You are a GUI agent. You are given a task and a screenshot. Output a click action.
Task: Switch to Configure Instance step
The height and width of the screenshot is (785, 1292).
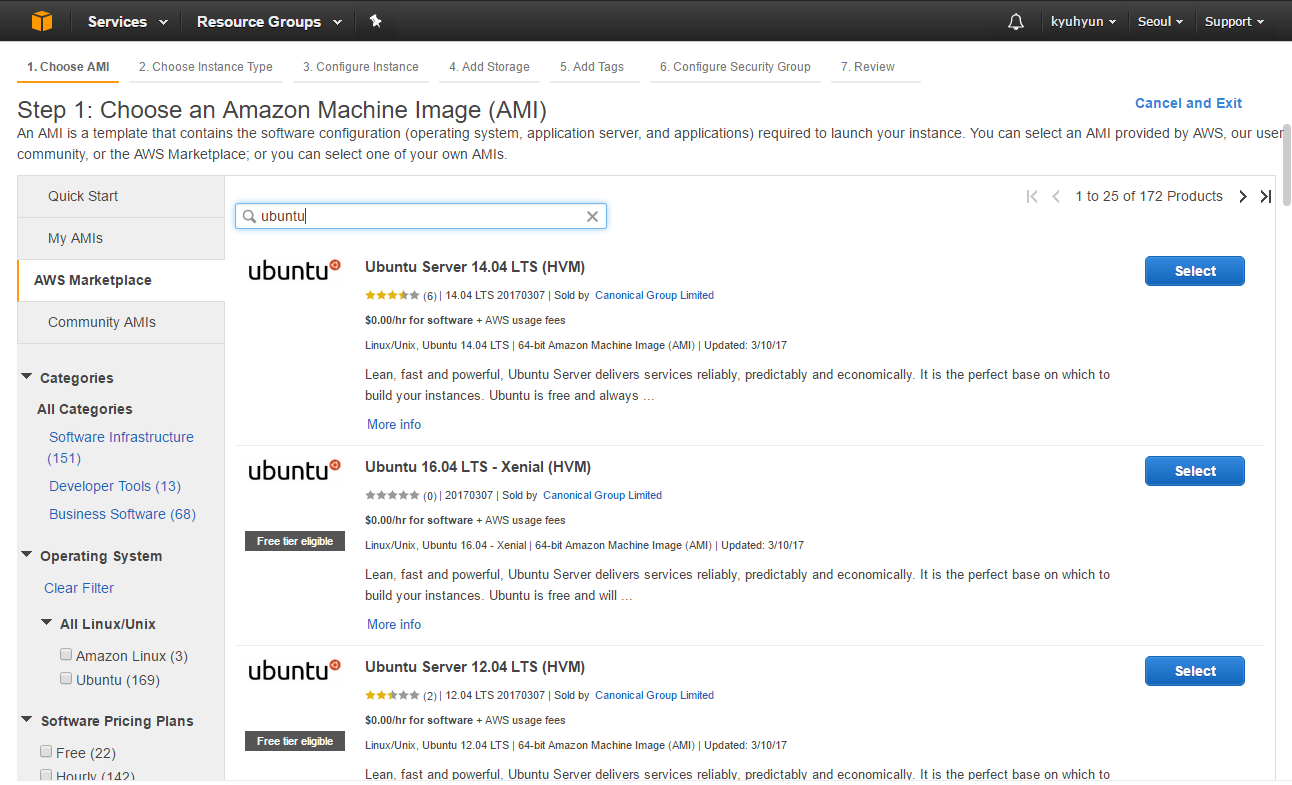pyautogui.click(x=361, y=67)
